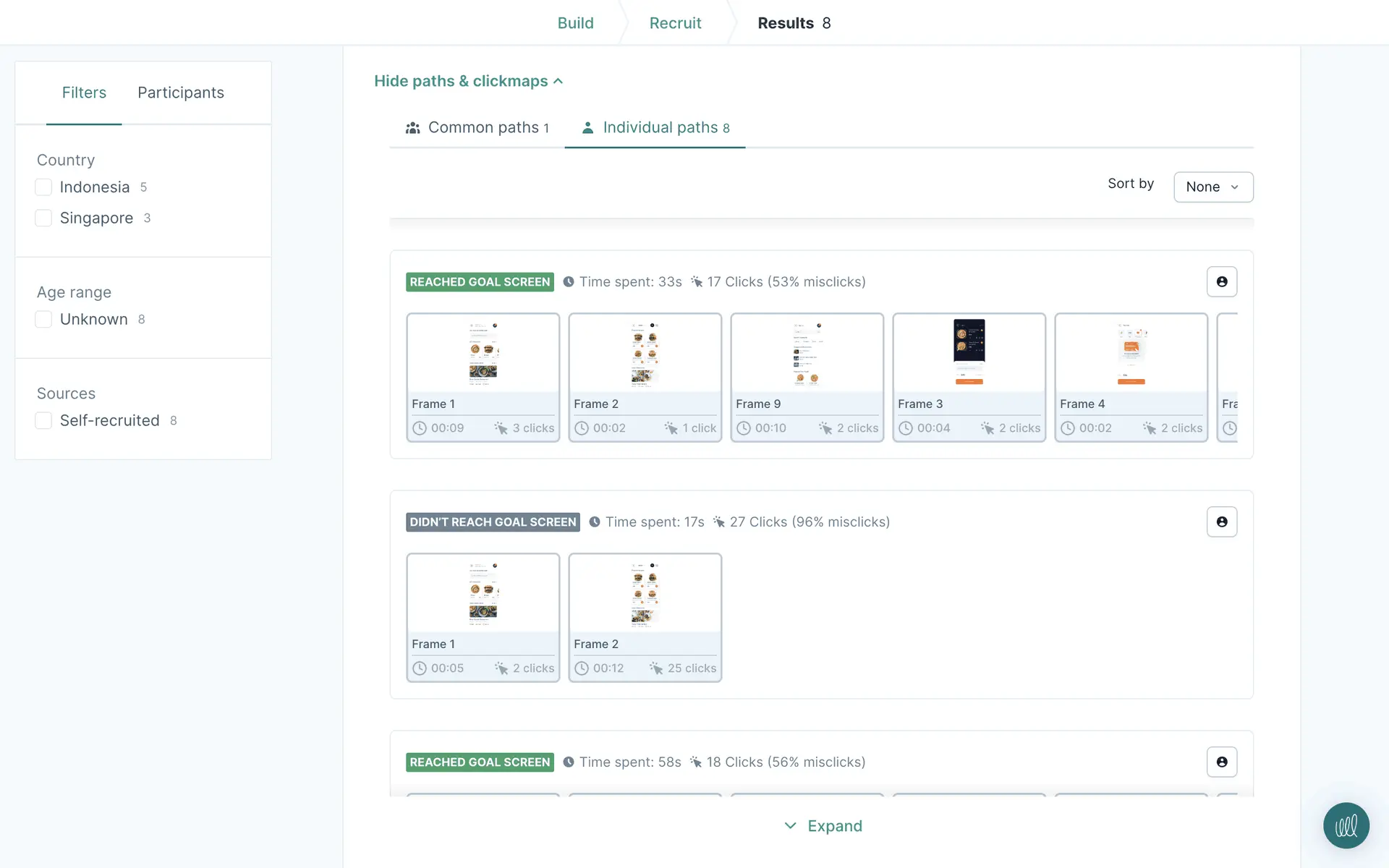Click the Individual paths person icon
This screenshot has height=868, width=1389.
coord(587,128)
